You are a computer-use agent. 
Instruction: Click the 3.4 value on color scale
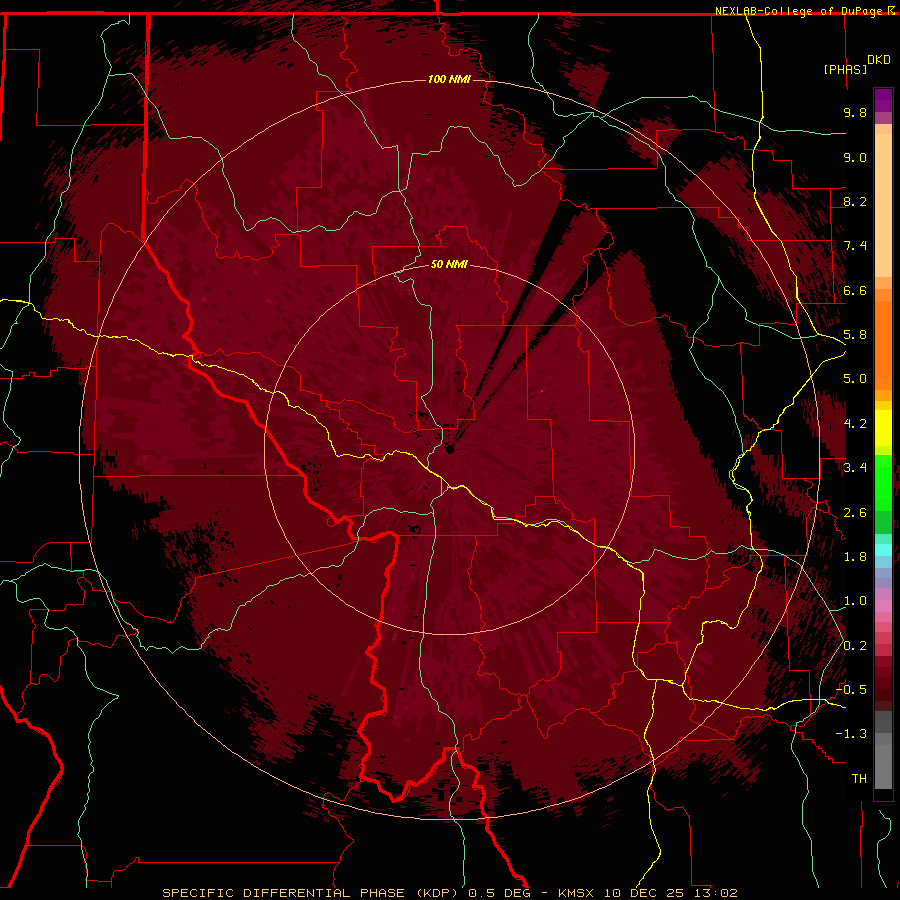click(855, 468)
